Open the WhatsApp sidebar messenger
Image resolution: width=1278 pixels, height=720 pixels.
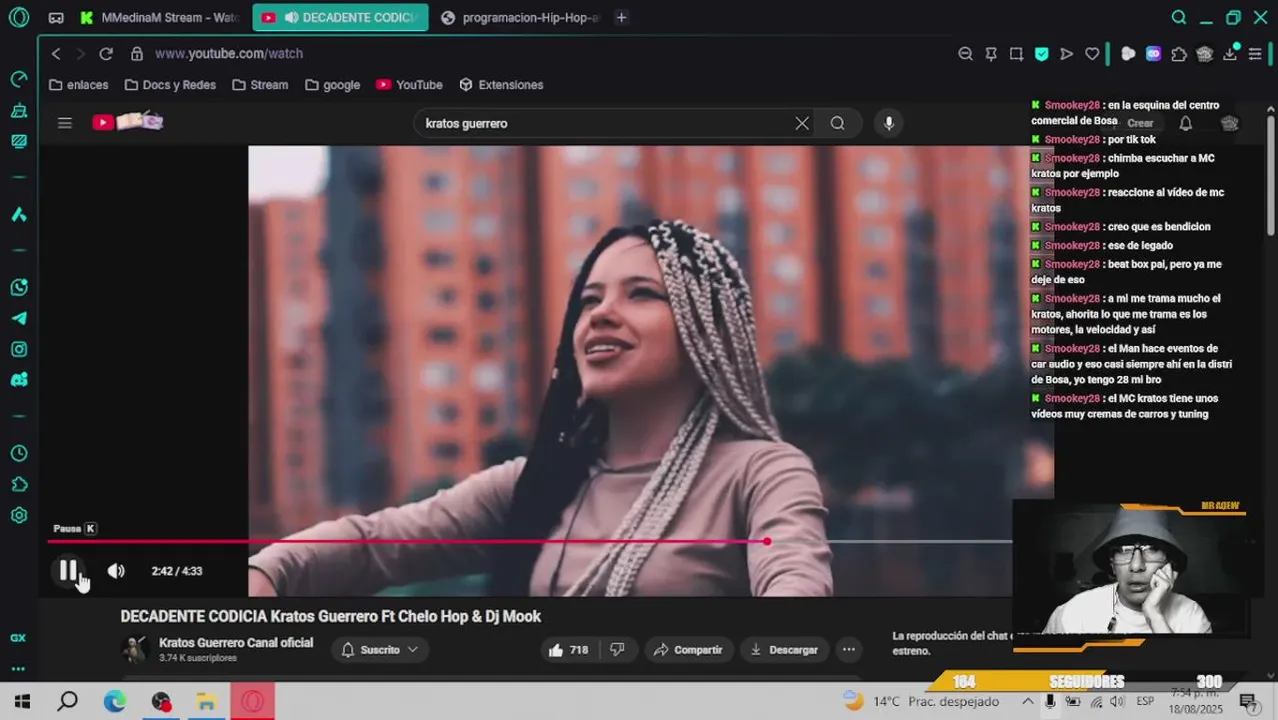(x=19, y=288)
